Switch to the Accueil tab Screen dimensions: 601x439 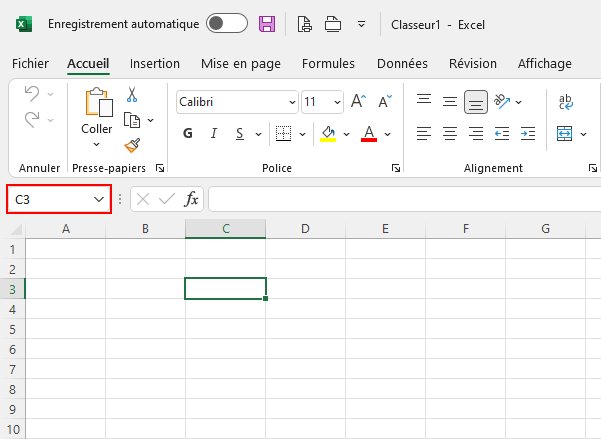88,64
